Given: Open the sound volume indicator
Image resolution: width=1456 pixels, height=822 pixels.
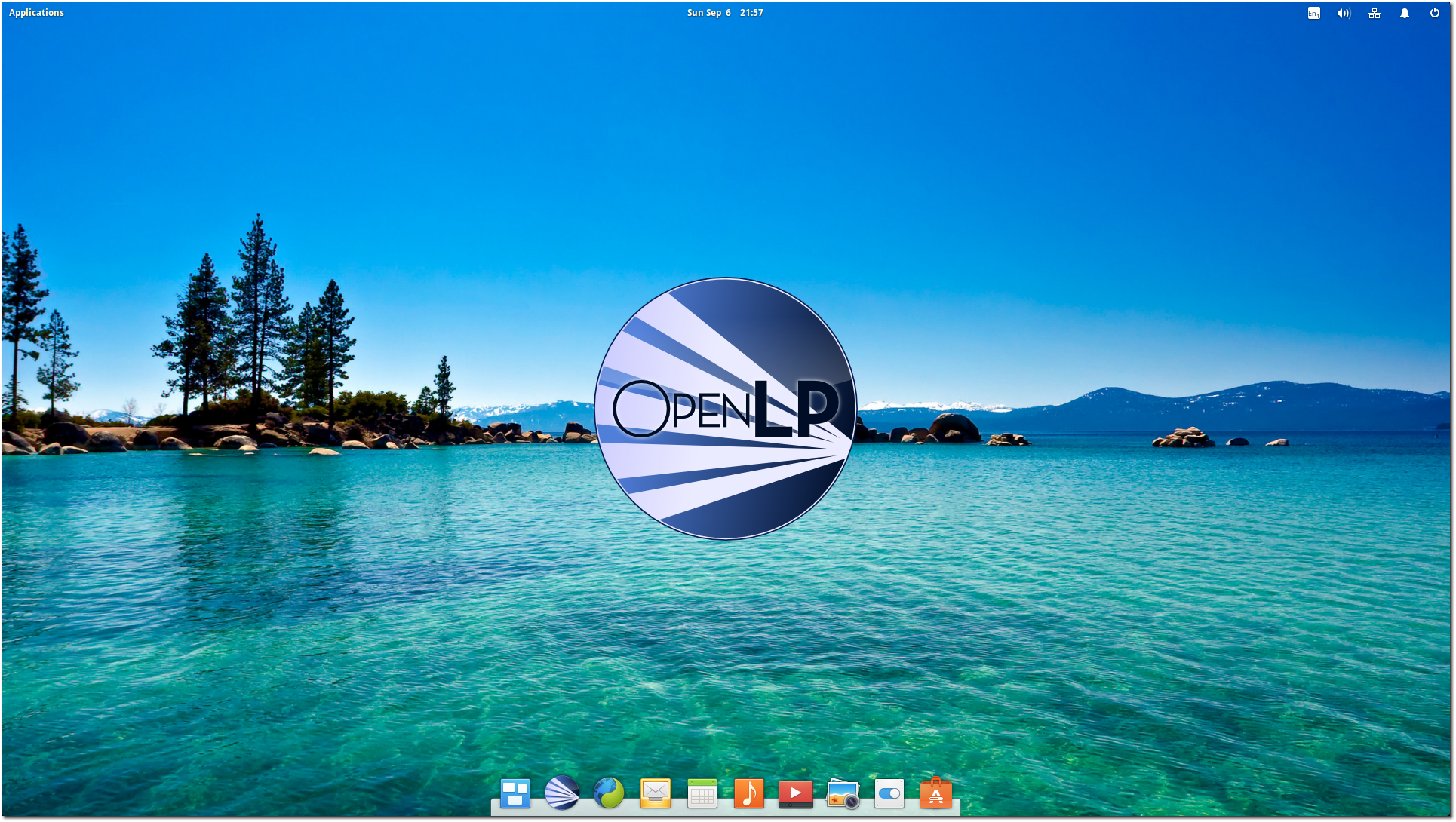Looking at the screenshot, I should [1344, 13].
